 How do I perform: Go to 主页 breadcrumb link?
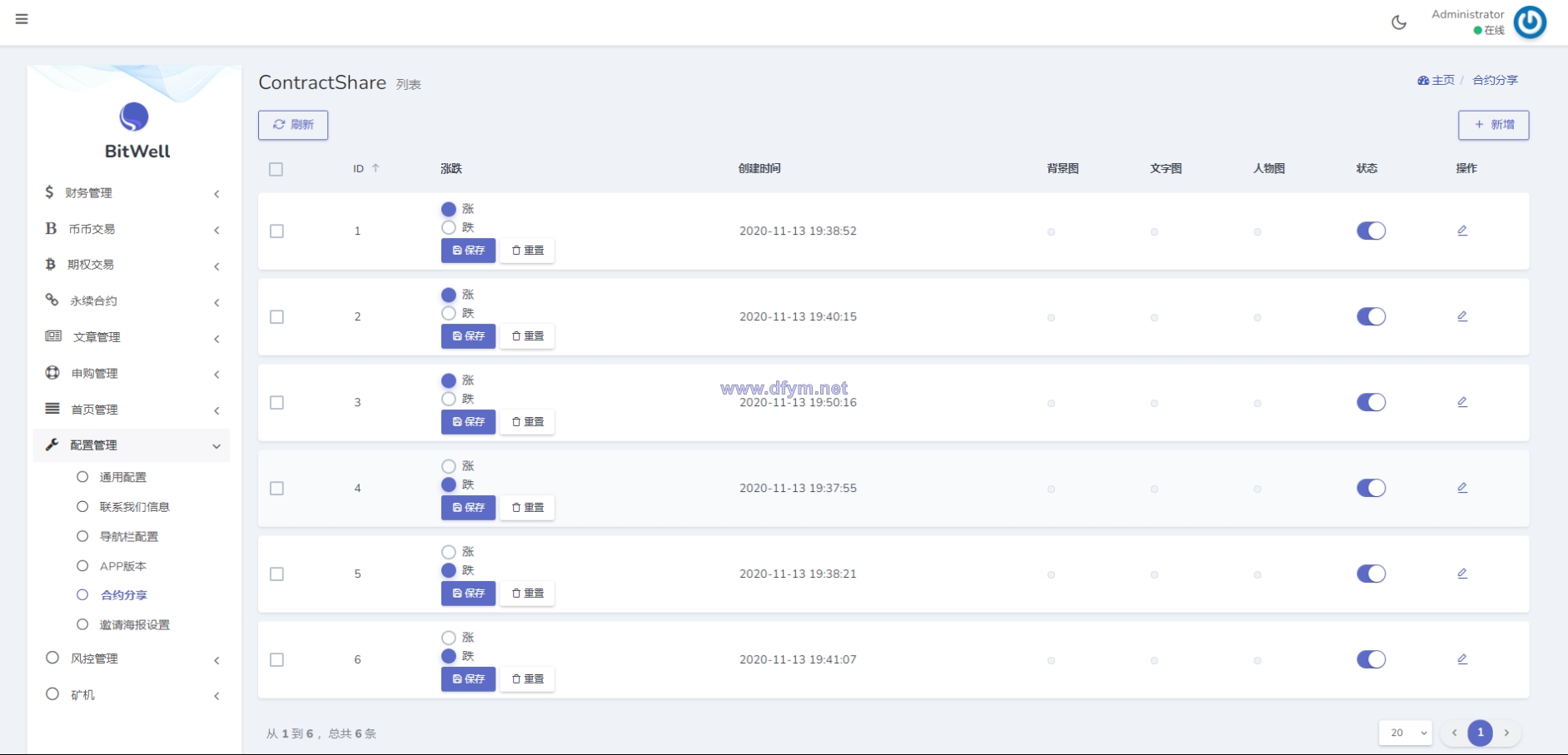click(x=1443, y=81)
